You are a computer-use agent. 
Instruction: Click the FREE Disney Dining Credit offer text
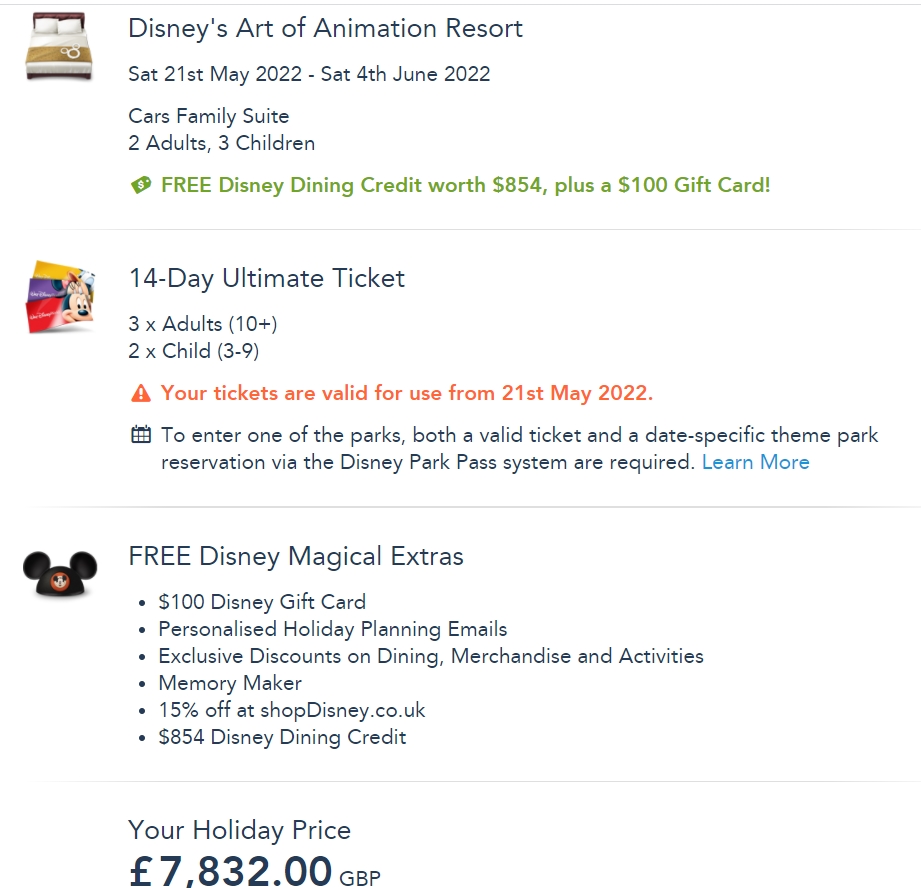pyautogui.click(x=465, y=185)
